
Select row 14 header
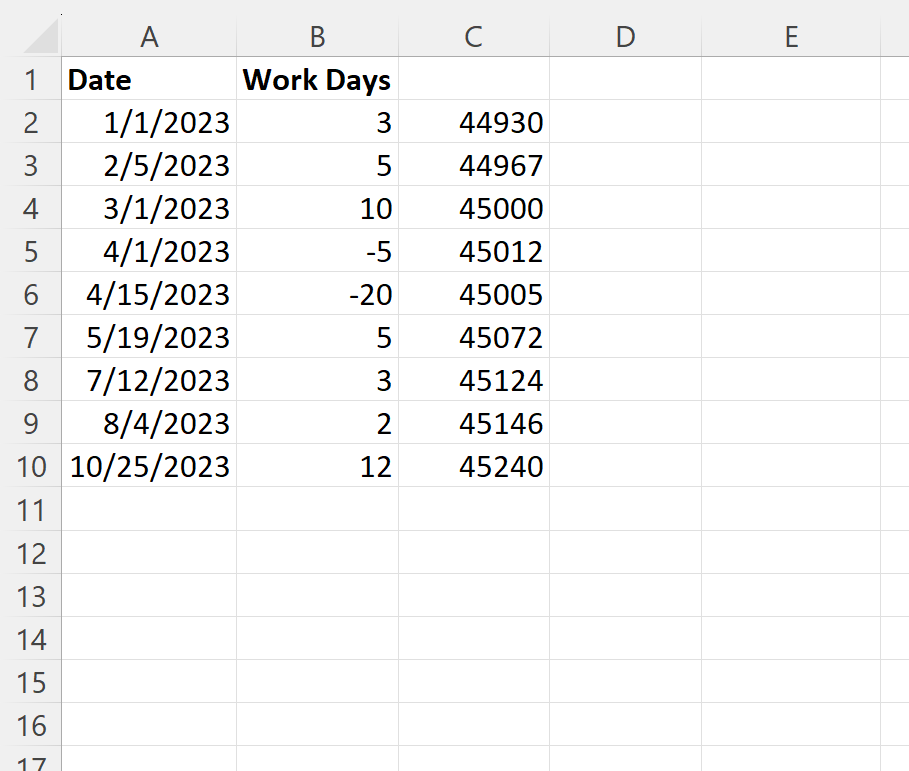tap(30, 639)
